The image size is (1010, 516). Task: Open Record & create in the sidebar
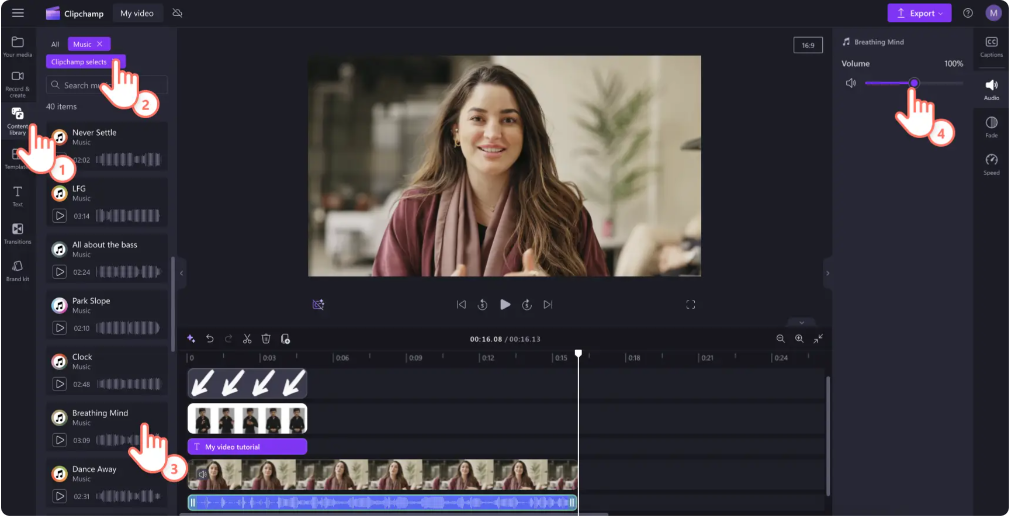[x=17, y=81]
